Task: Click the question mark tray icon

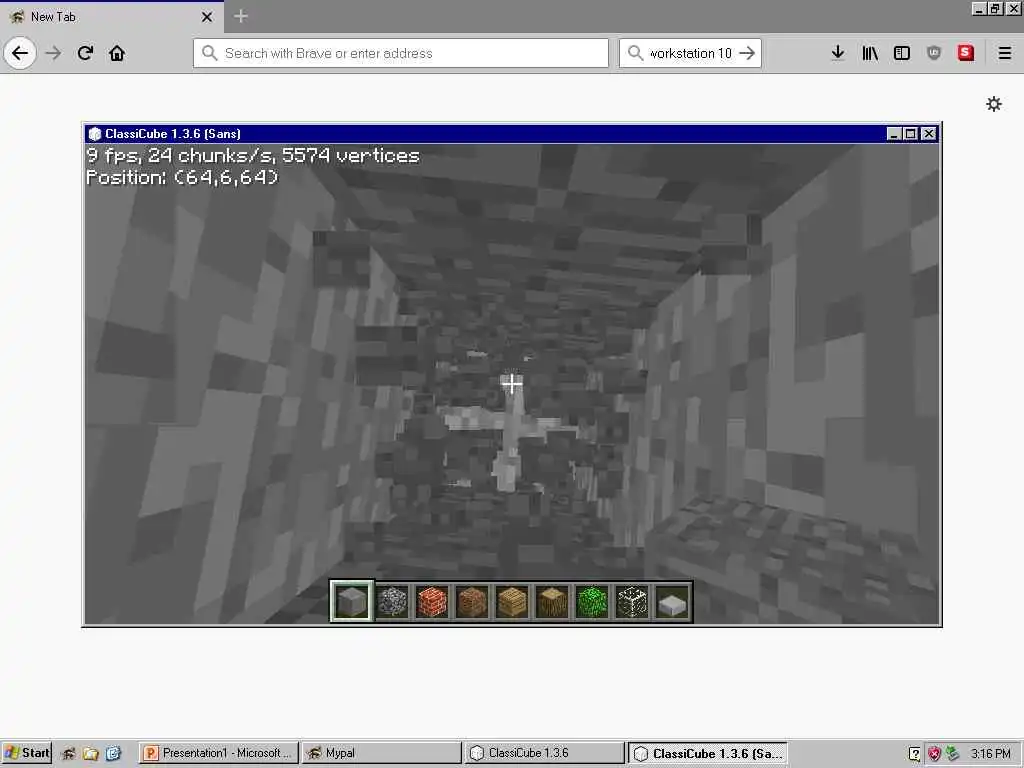Action: pos(915,754)
